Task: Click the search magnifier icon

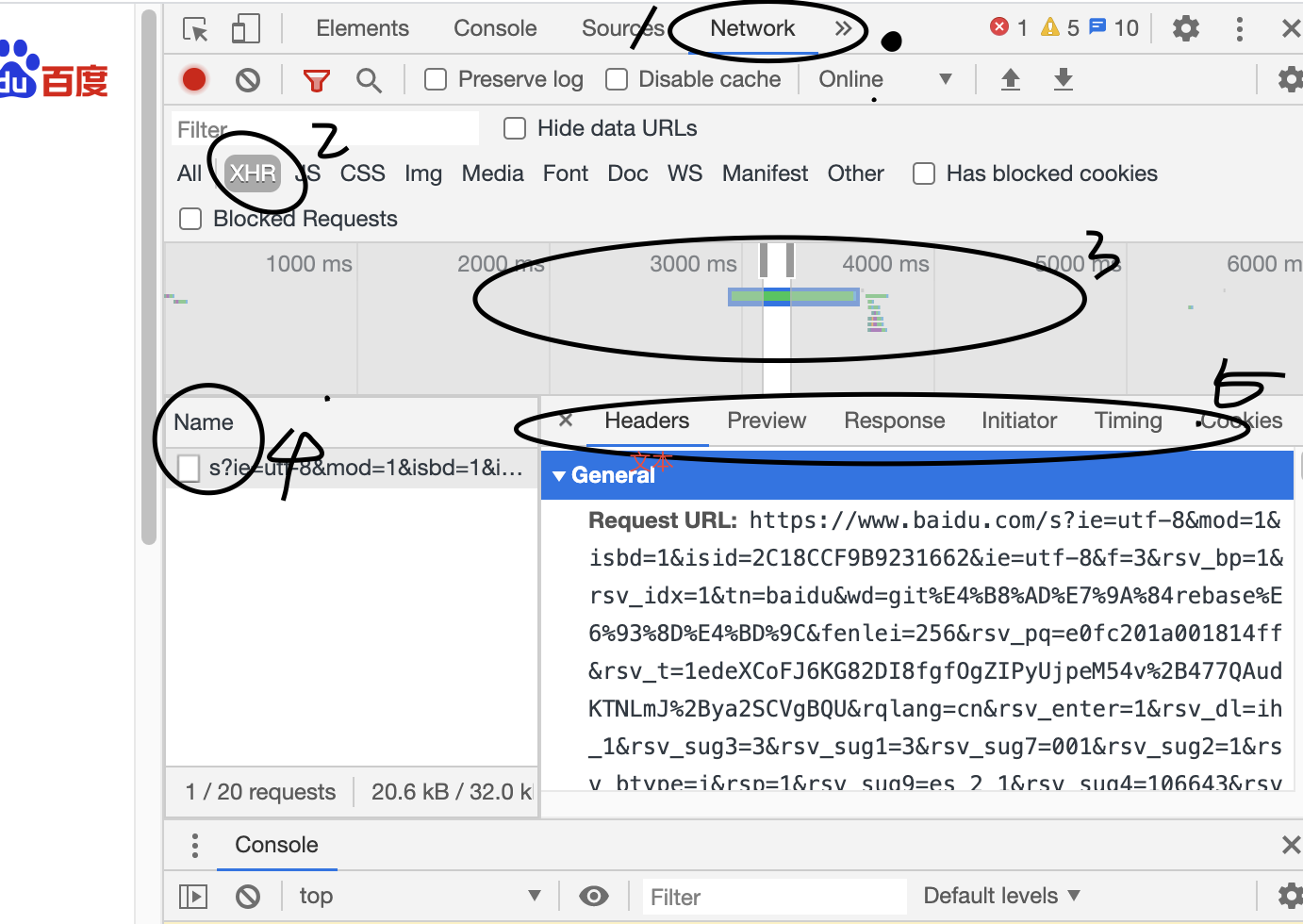Action: [x=369, y=79]
